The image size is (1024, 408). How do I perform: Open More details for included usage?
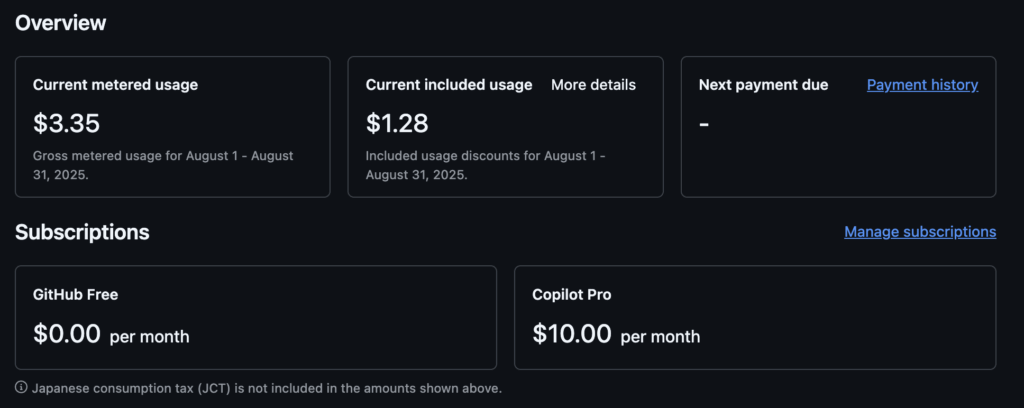pos(593,85)
